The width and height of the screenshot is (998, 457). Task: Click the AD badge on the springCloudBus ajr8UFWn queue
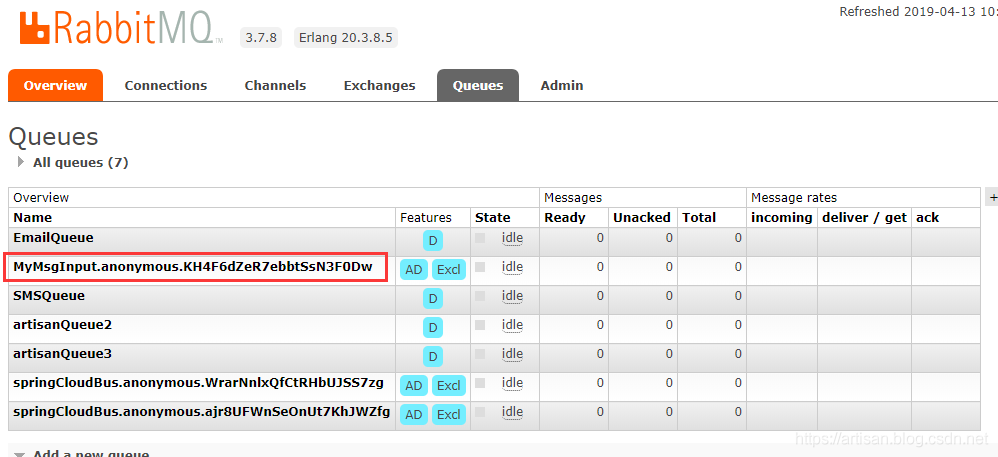pos(414,415)
